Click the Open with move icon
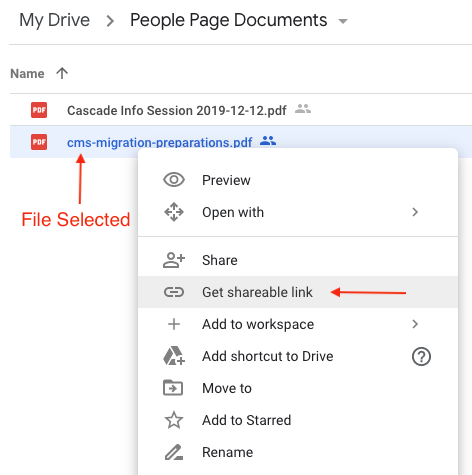Image resolution: width=472 pixels, height=475 pixels. 174,212
